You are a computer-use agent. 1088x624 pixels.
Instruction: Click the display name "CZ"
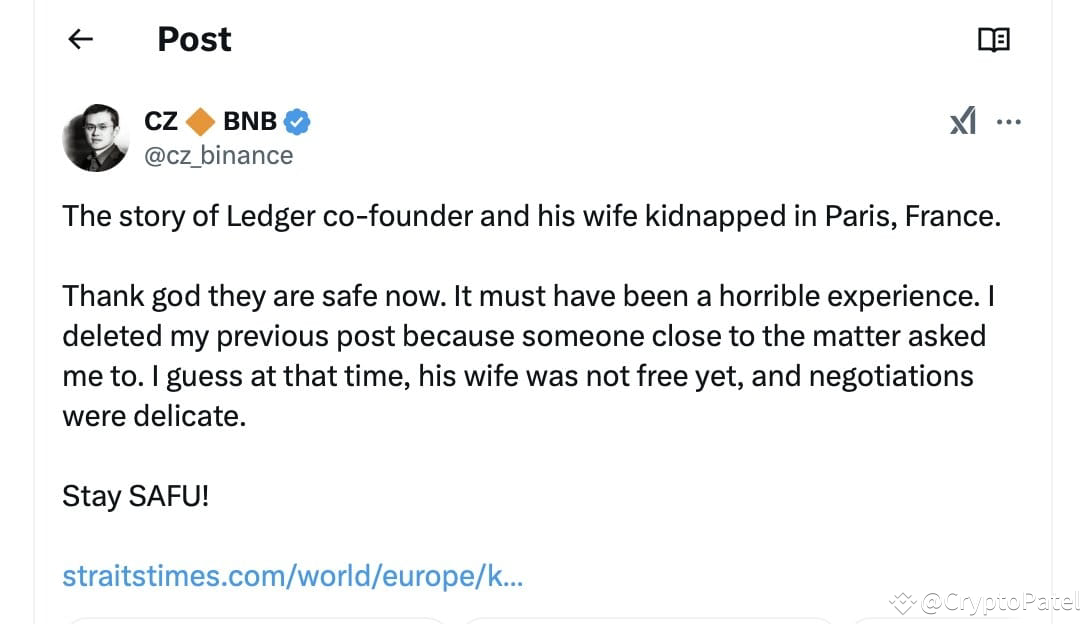(x=161, y=122)
